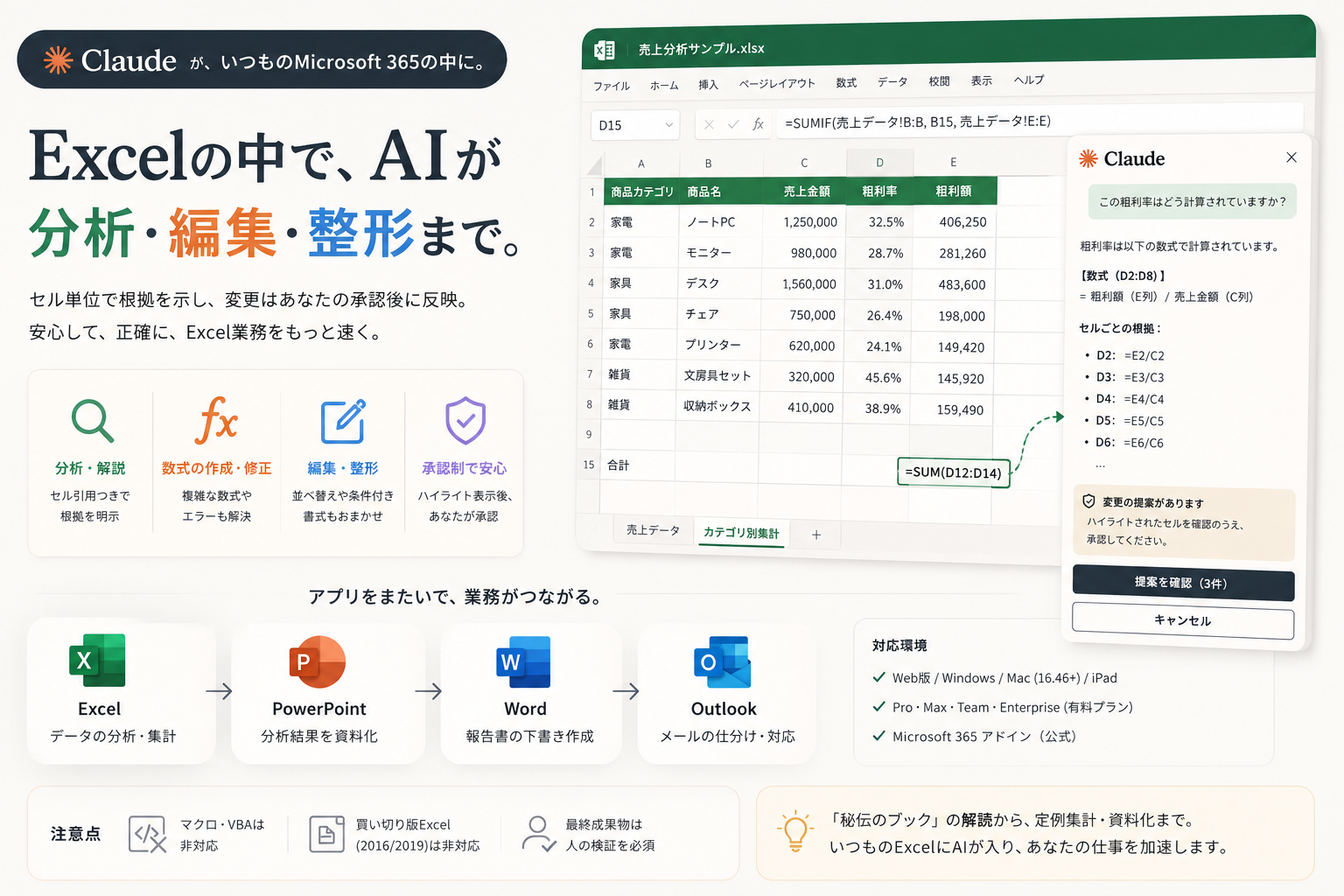
Task: Click the 商品カテゴリ header cell
Action: click(x=641, y=192)
